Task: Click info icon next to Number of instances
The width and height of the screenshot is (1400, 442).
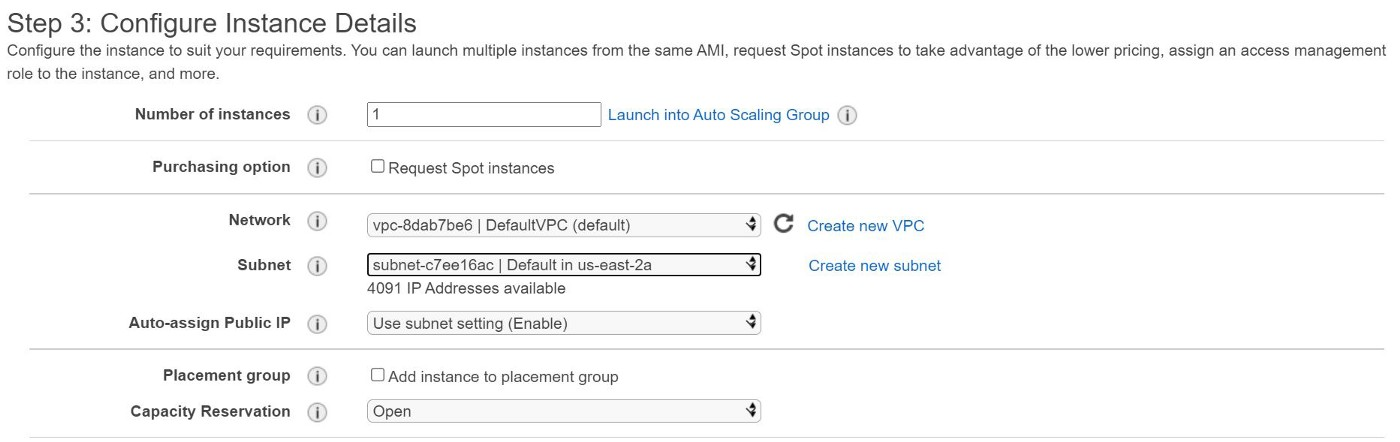Action: pyautogui.click(x=317, y=115)
